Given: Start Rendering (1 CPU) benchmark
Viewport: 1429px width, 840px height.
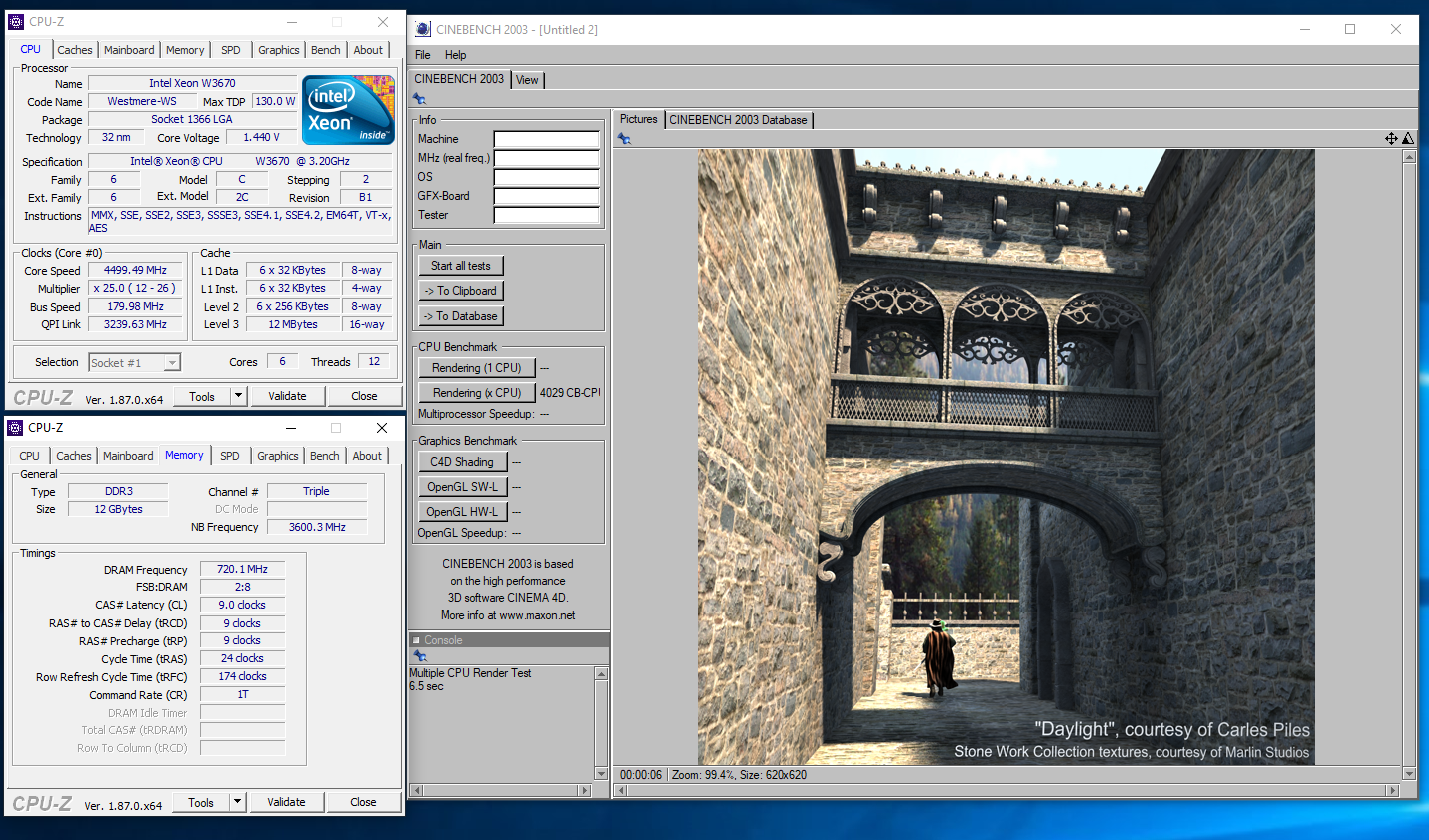Looking at the screenshot, I should coord(477,368).
